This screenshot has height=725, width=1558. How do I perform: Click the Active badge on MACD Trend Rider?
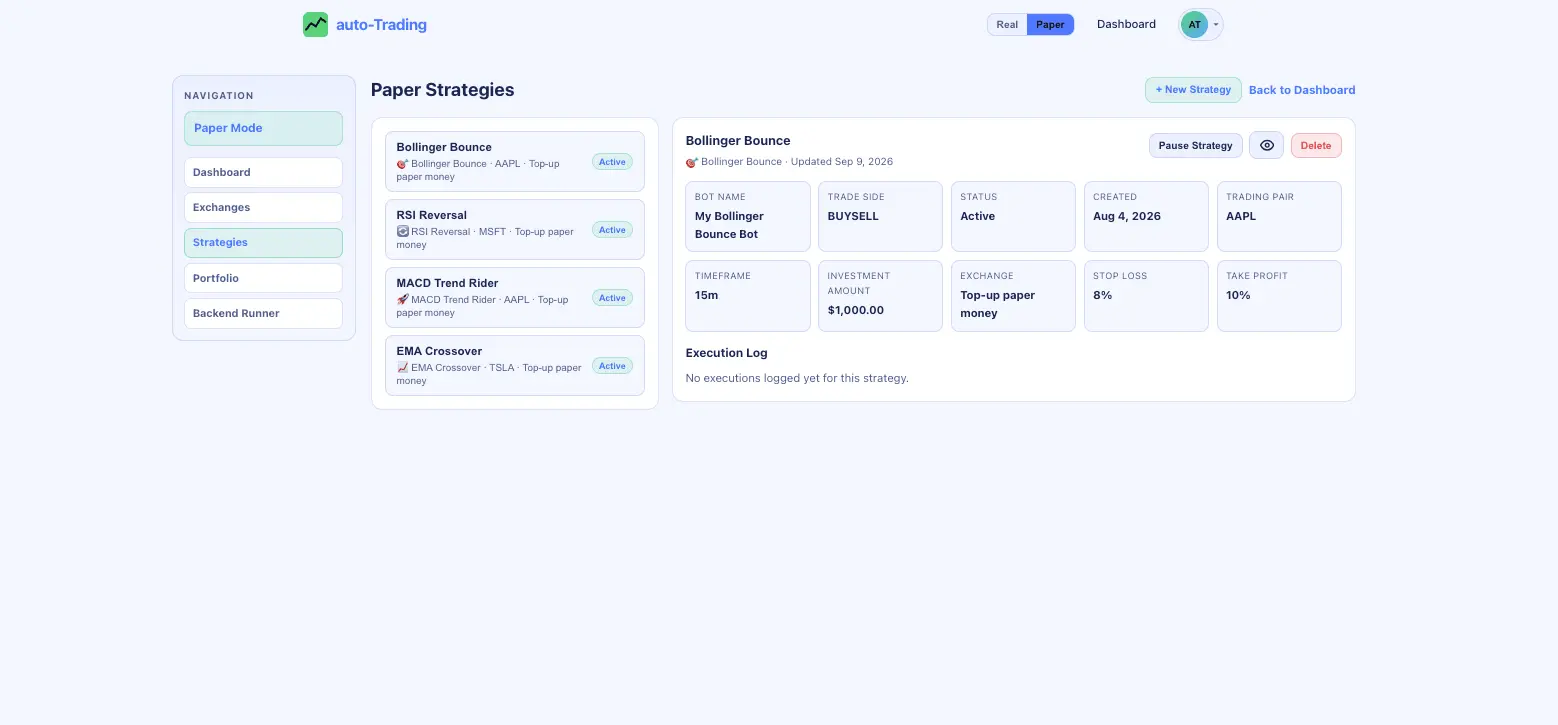(612, 298)
